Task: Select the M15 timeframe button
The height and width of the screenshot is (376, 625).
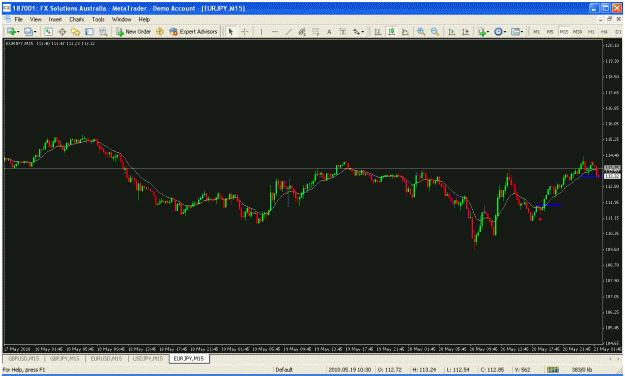Action: pos(564,31)
